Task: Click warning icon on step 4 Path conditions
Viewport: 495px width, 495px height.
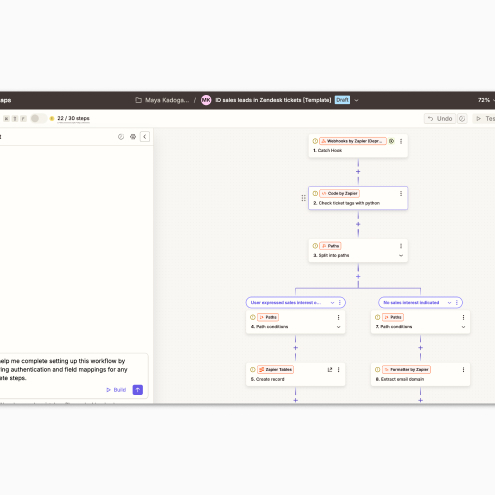Action: tap(253, 317)
